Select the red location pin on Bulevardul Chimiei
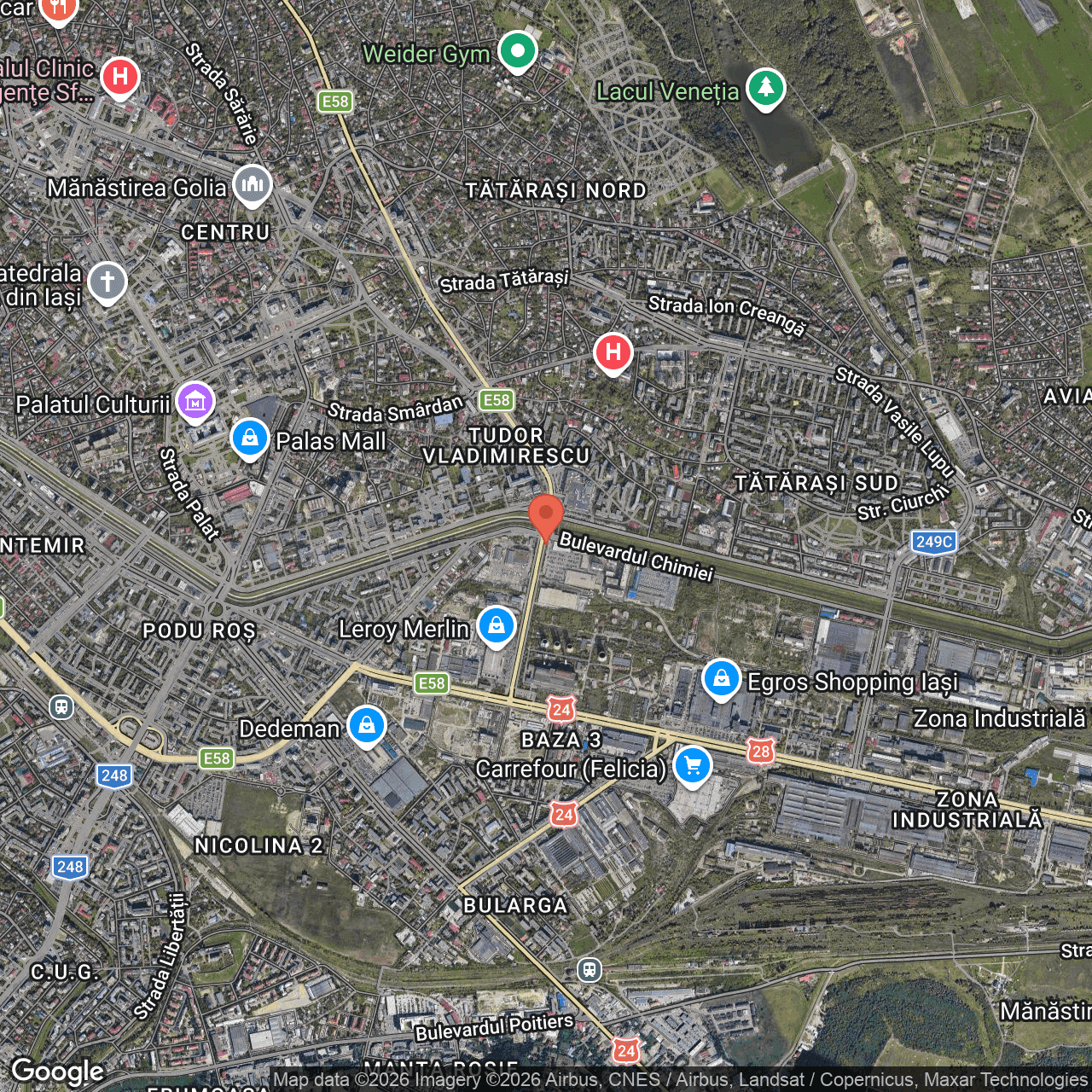This screenshot has width=1092, height=1092. tap(546, 518)
